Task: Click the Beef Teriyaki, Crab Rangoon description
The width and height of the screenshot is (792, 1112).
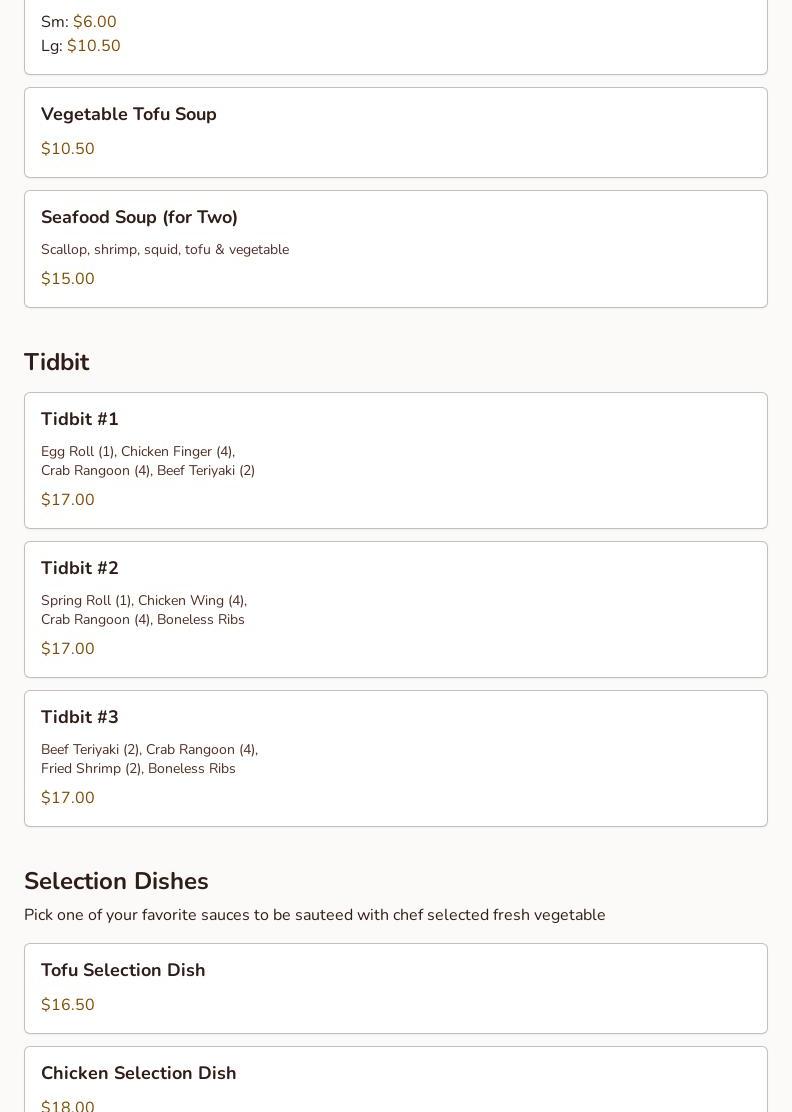Action: tap(149, 759)
